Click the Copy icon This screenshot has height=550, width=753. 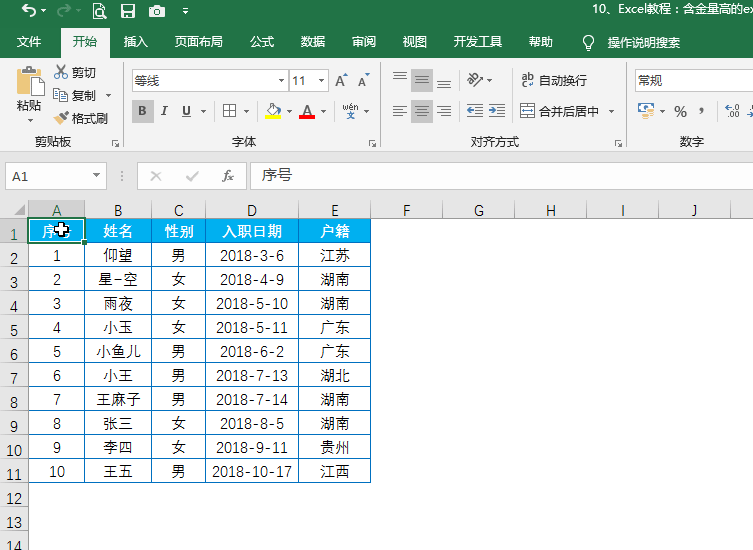click(x=61, y=95)
